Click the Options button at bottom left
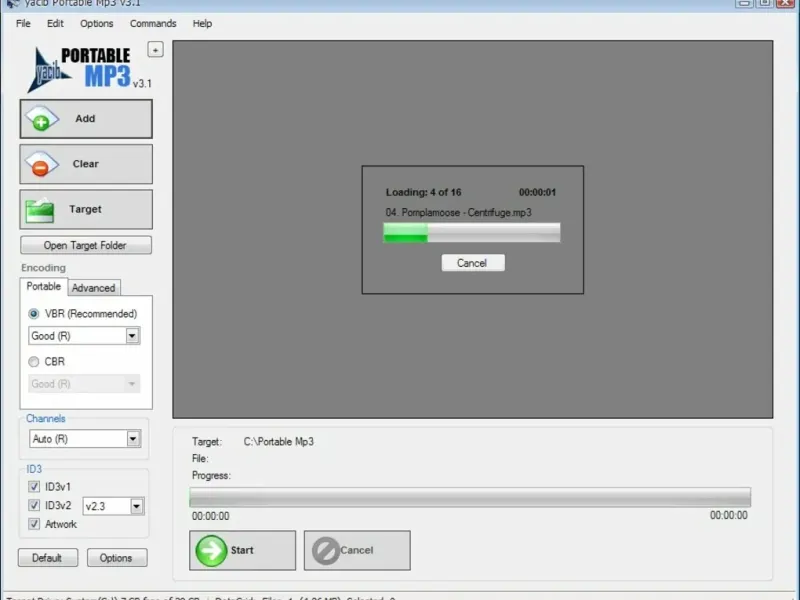Image resolution: width=800 pixels, height=600 pixels. (117, 558)
